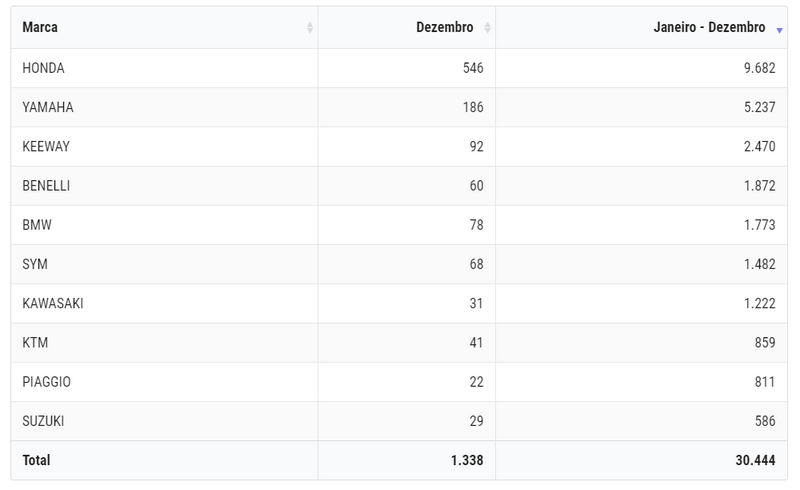Click sort arrows beside Dezembro header
The height and width of the screenshot is (490, 800).
[x=487, y=28]
